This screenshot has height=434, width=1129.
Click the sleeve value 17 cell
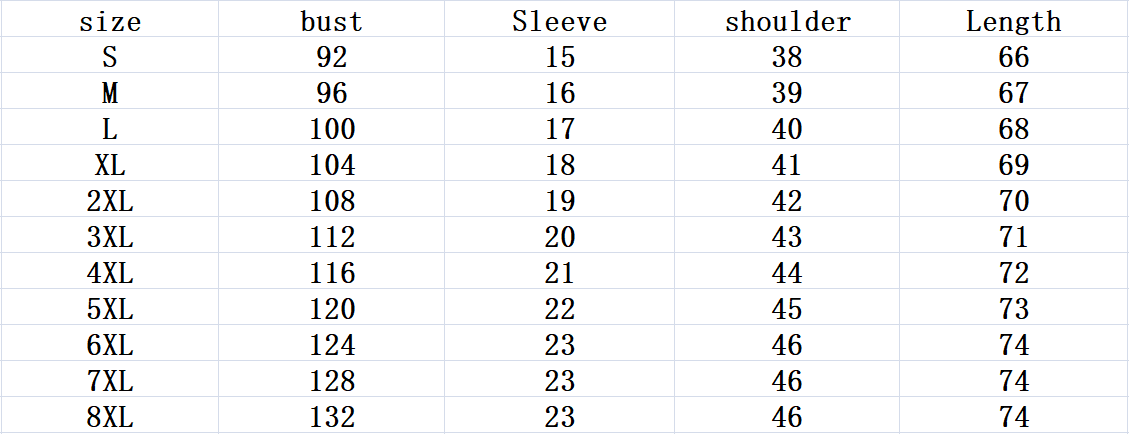pos(560,129)
